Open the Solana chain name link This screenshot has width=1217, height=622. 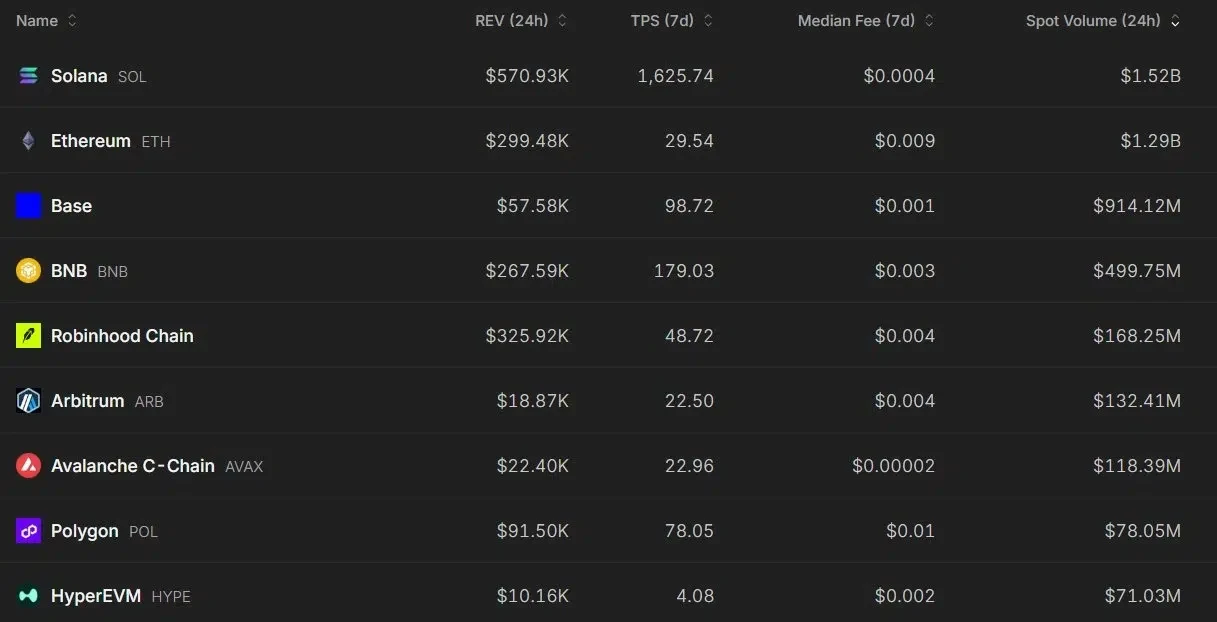pyautogui.click(x=79, y=76)
